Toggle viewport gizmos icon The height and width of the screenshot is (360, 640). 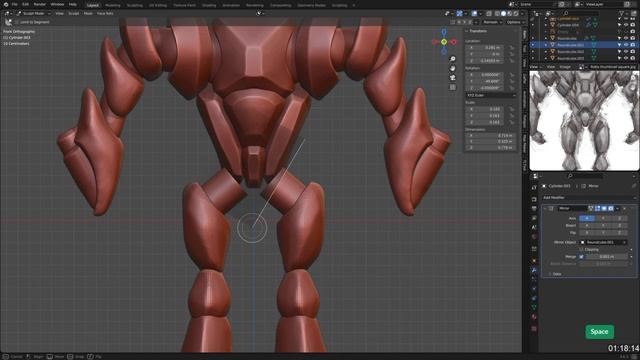pos(460,13)
